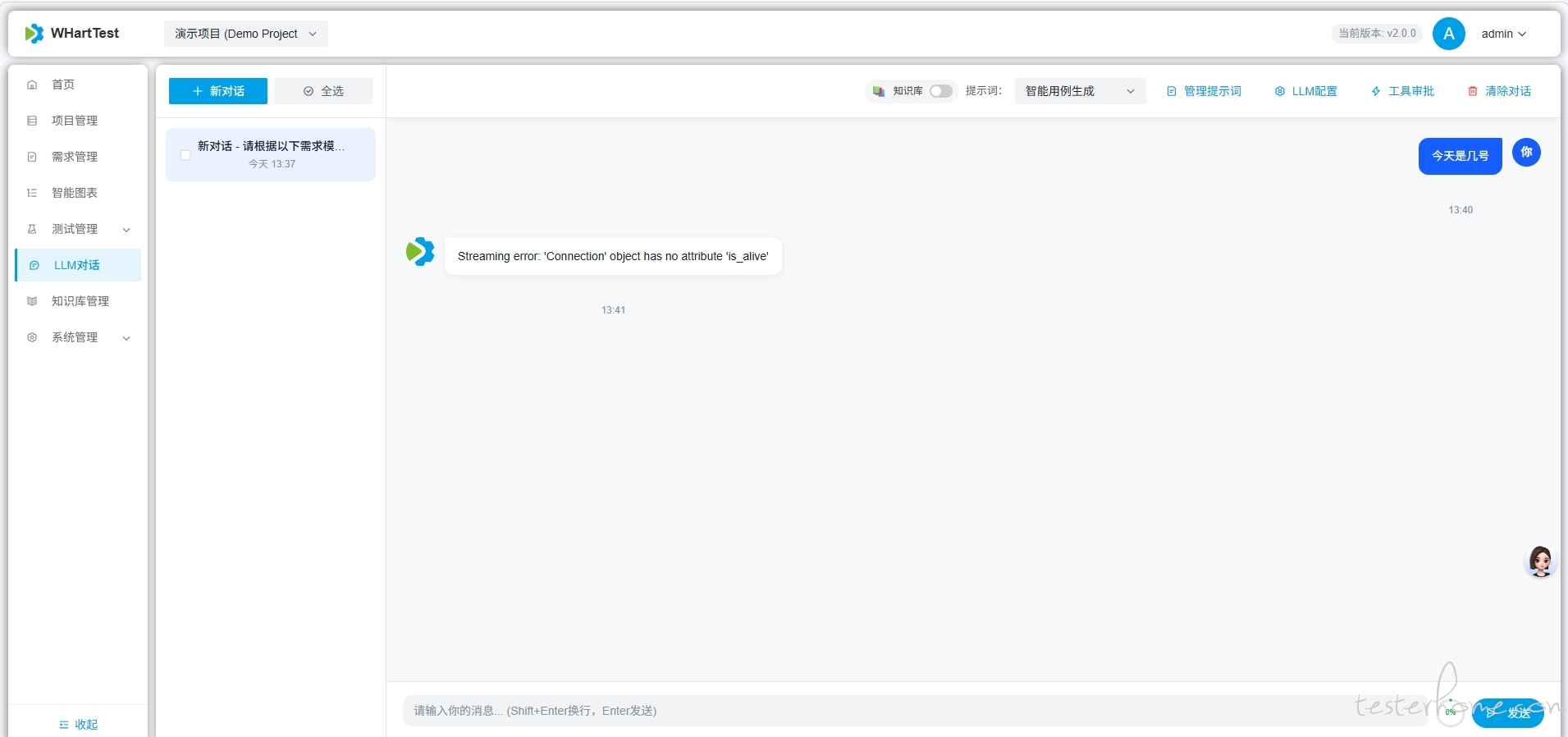Click the 新对话 button

click(x=218, y=91)
